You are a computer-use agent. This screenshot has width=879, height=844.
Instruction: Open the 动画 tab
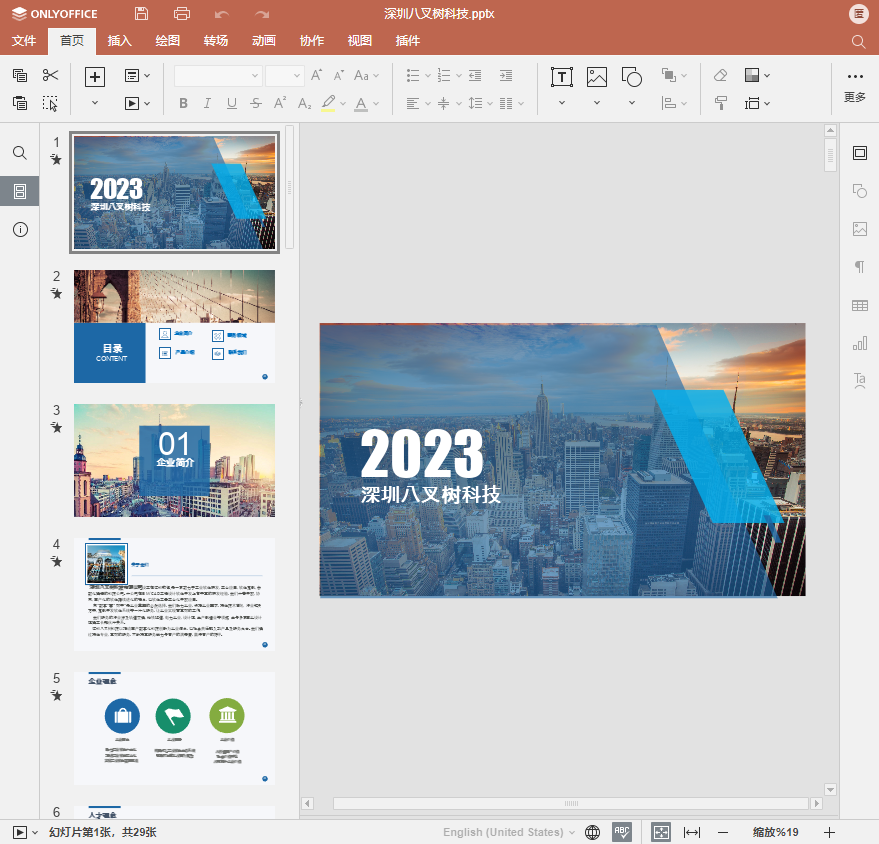click(264, 41)
